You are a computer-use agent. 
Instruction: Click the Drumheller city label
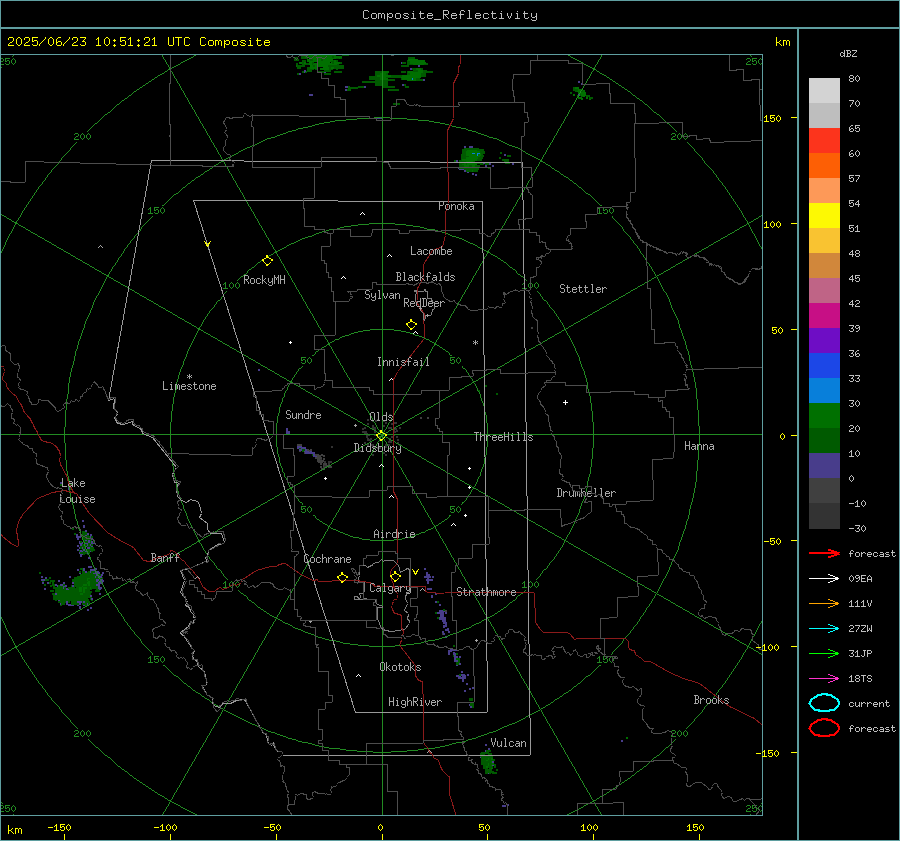[x=586, y=493]
